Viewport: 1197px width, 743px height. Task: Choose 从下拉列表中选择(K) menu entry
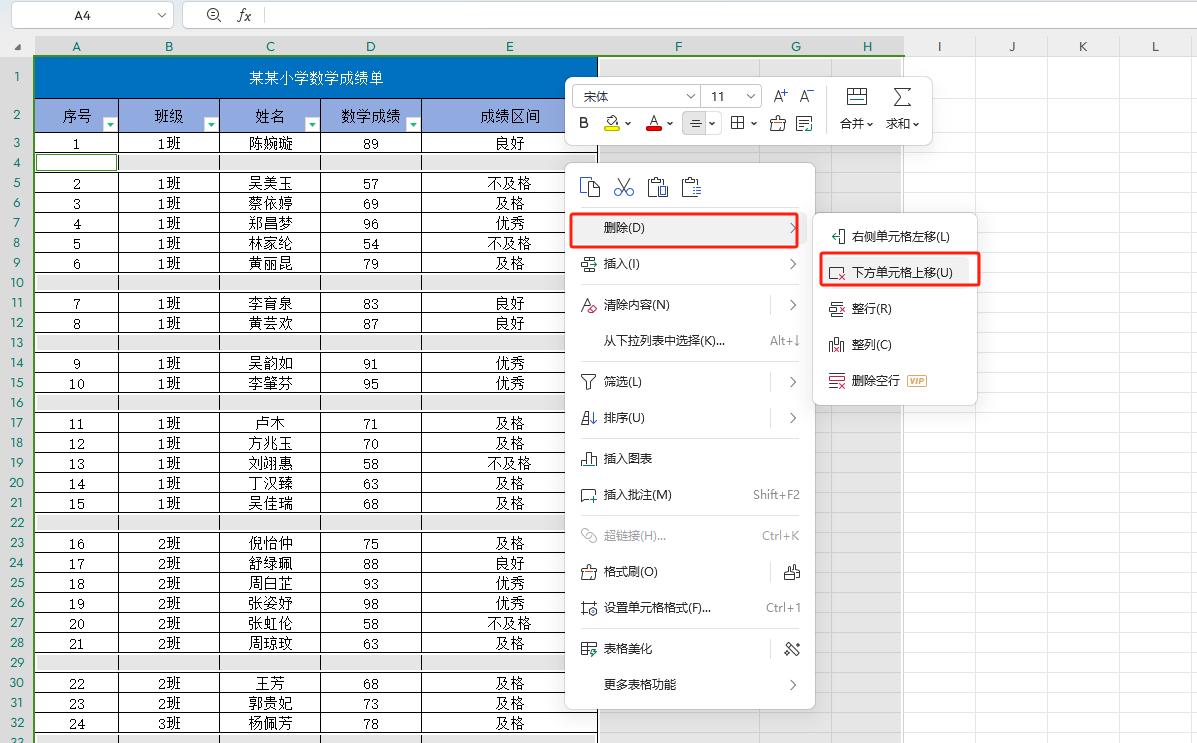click(x=689, y=341)
